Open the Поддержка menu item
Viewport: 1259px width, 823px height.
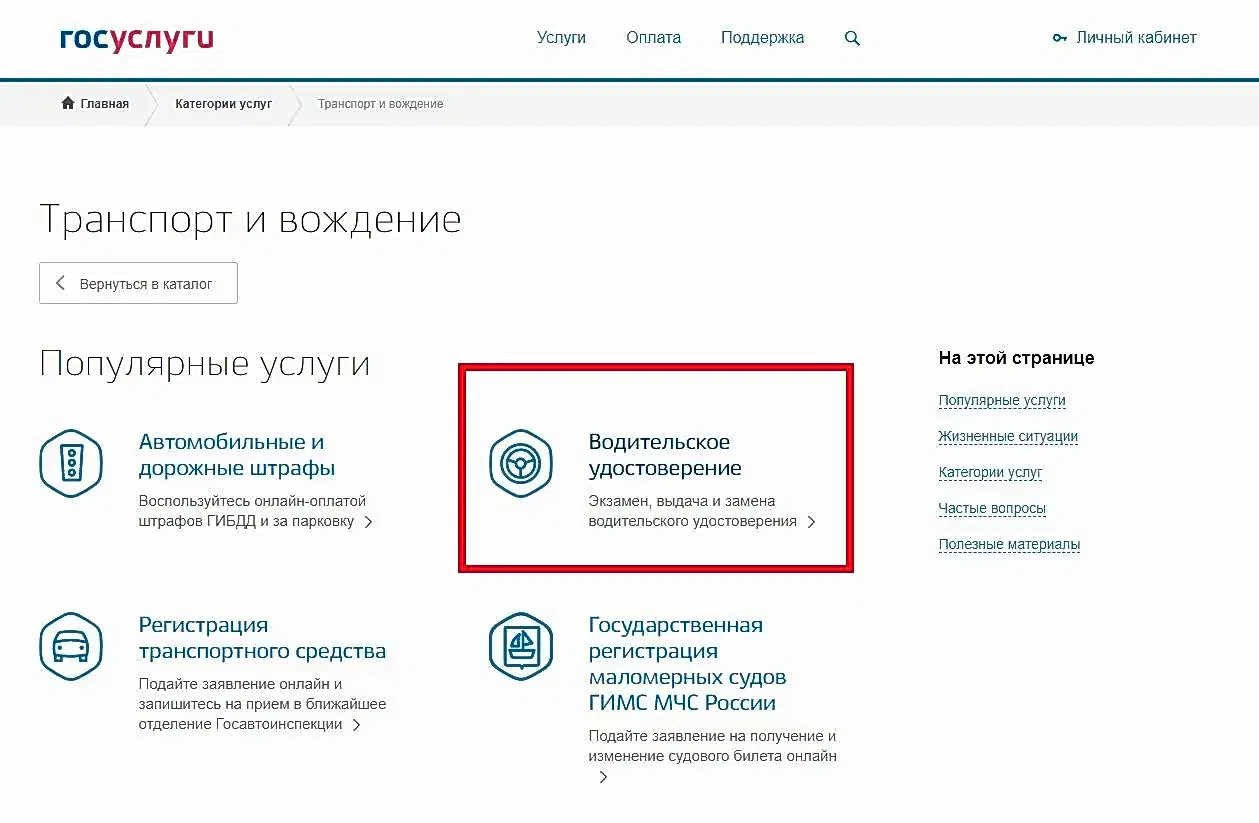(762, 38)
